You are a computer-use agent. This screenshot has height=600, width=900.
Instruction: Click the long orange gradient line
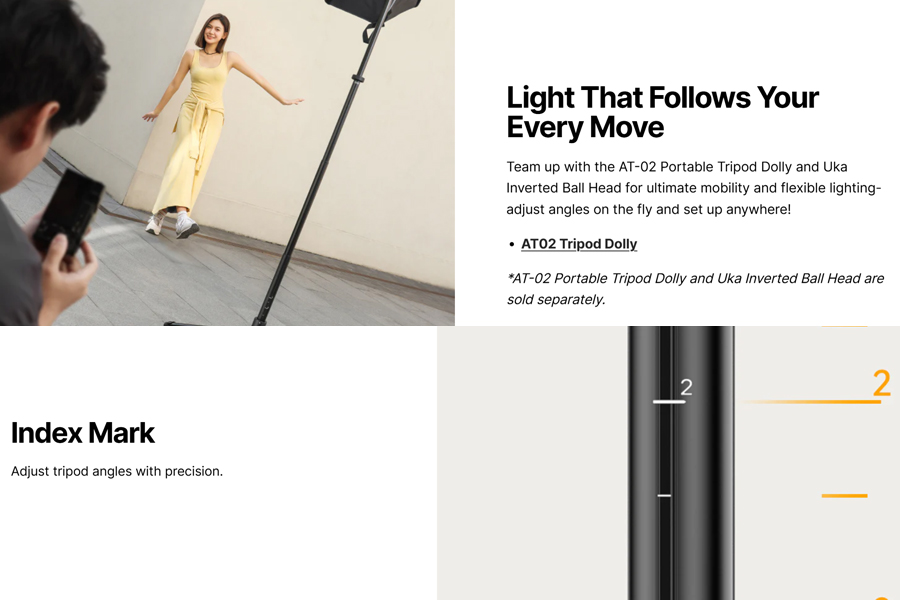click(809, 402)
